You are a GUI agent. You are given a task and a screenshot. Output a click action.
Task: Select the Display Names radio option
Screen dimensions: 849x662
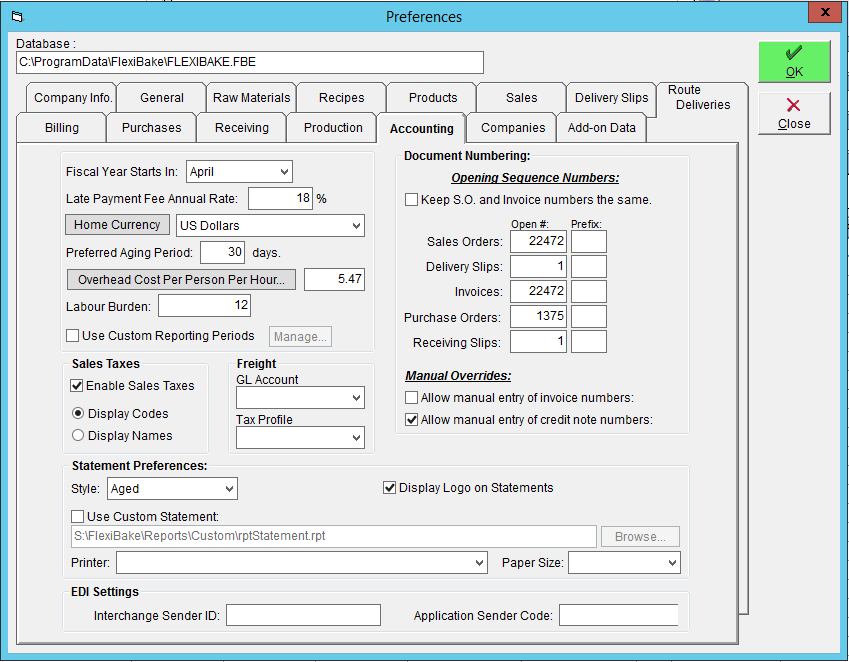tap(78, 435)
